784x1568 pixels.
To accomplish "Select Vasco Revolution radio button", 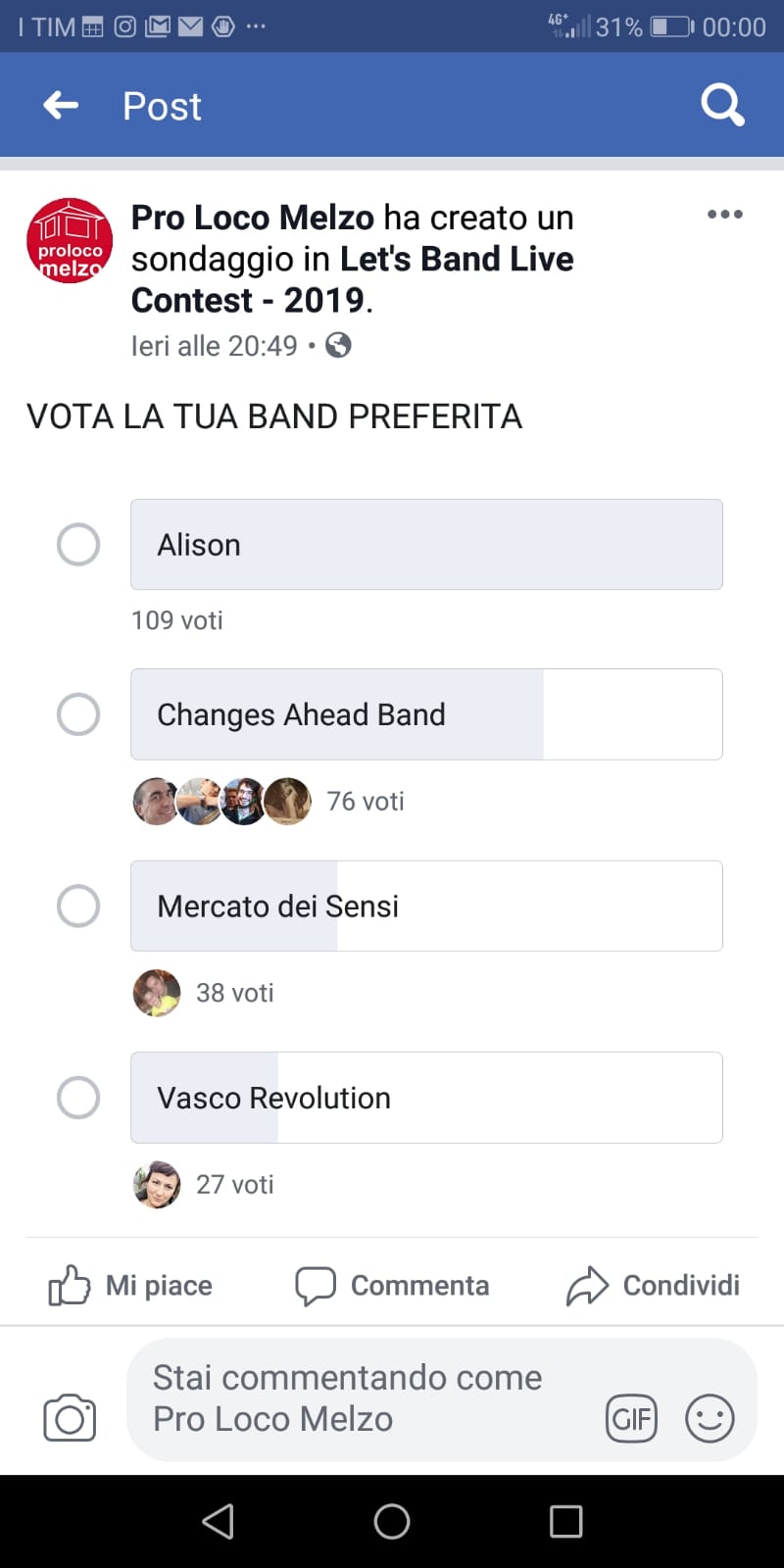I will 78,1098.
